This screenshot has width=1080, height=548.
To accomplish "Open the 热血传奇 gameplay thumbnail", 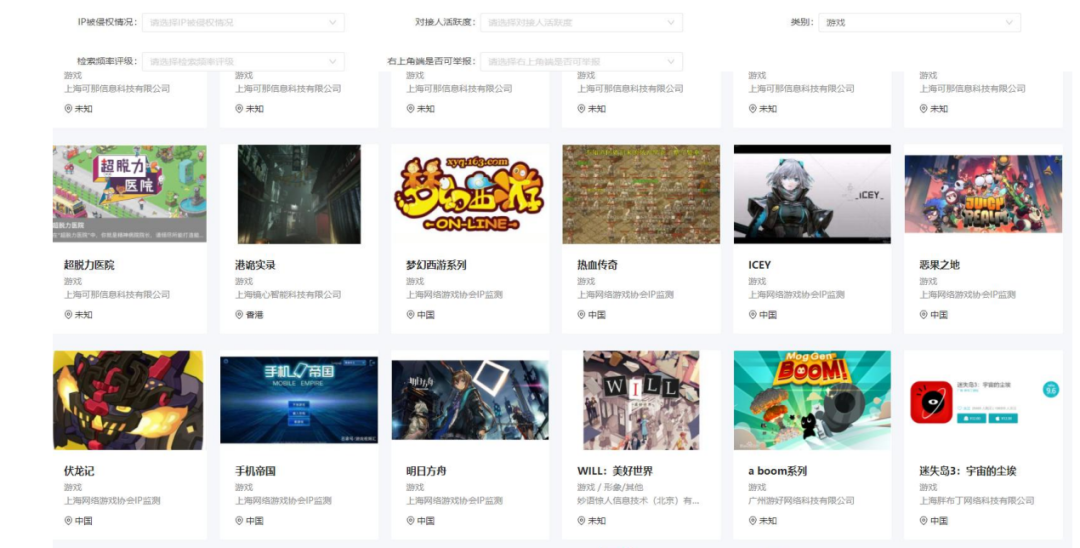I will 641,194.
